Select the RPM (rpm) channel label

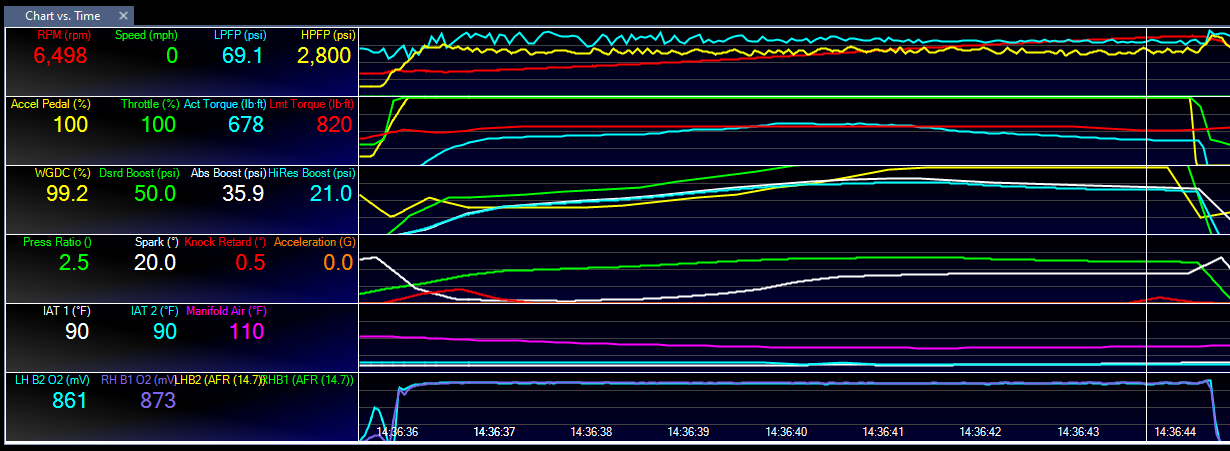[62, 35]
